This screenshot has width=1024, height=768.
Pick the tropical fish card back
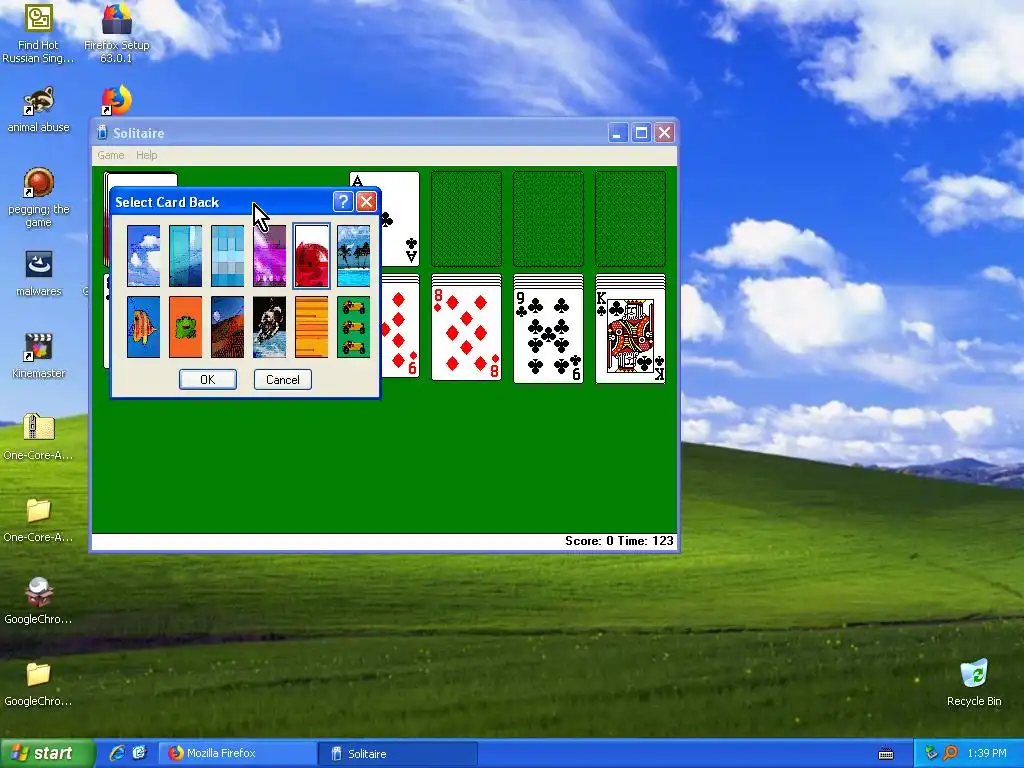[x=144, y=327]
